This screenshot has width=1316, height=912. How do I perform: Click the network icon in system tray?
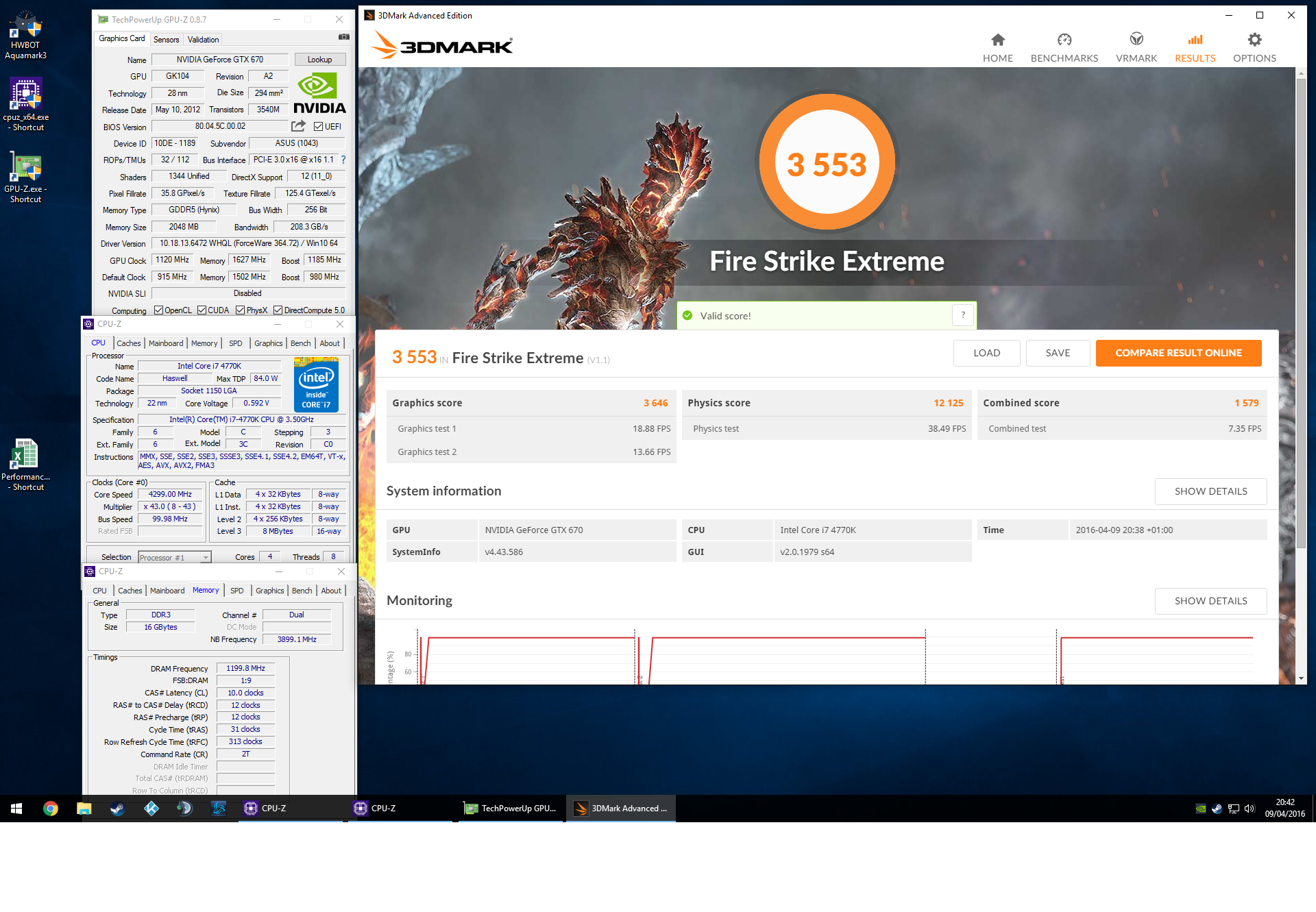coord(1234,809)
